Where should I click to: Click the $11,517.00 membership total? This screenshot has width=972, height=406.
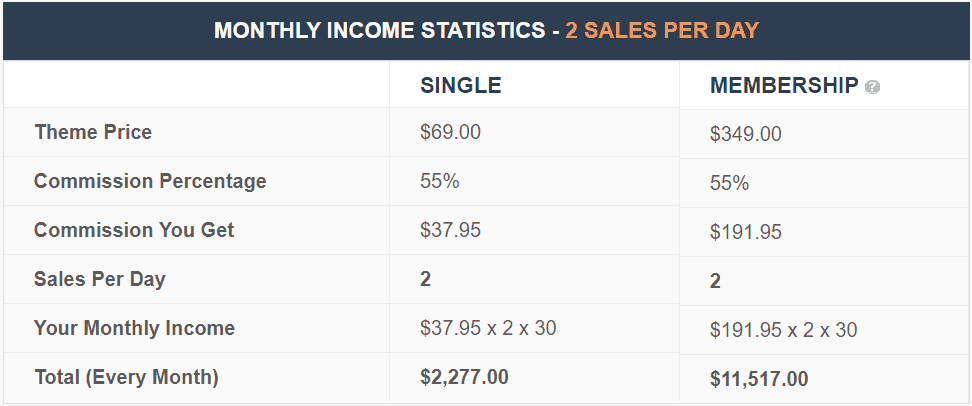pyautogui.click(x=759, y=379)
